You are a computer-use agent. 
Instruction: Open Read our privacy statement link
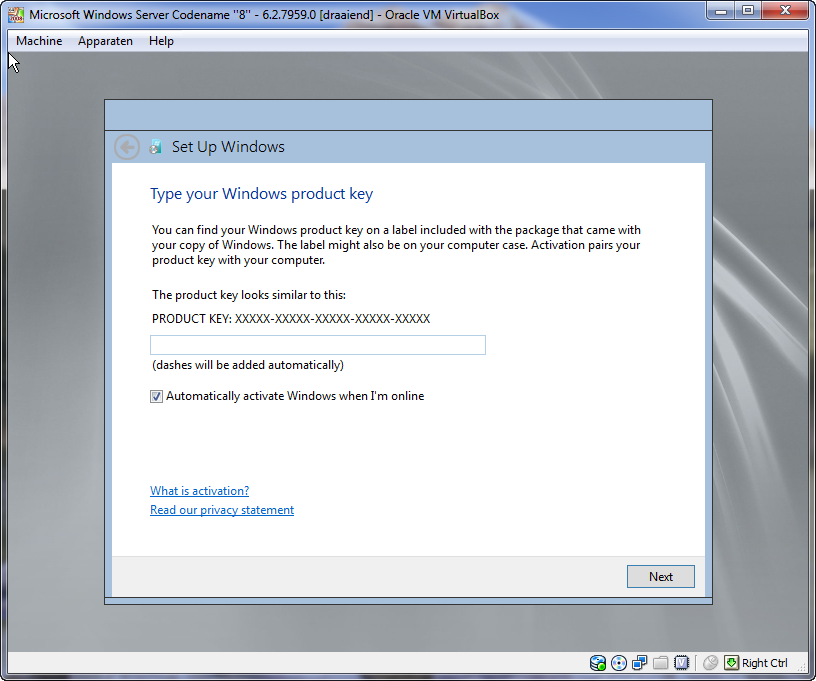click(x=222, y=510)
